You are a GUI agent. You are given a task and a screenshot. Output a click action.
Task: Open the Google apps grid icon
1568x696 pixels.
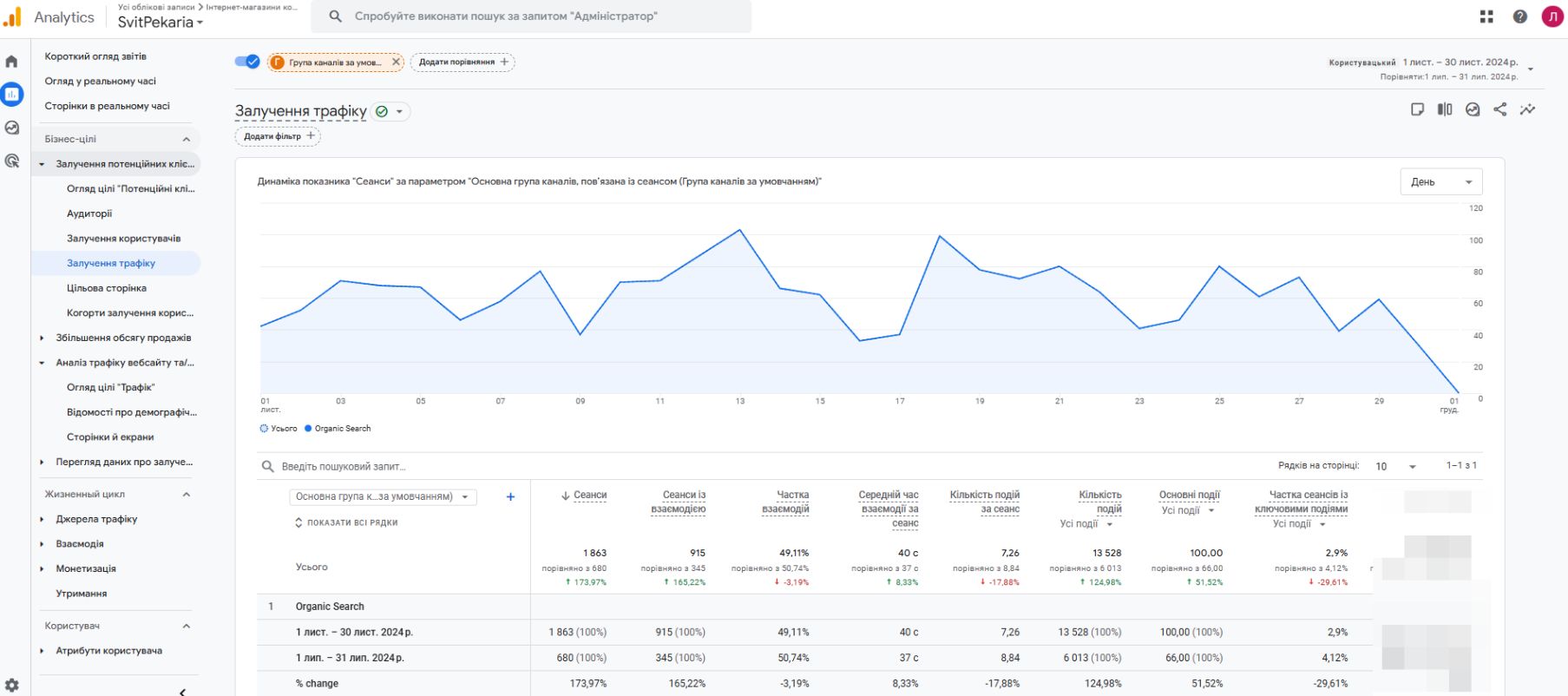[x=1486, y=16]
